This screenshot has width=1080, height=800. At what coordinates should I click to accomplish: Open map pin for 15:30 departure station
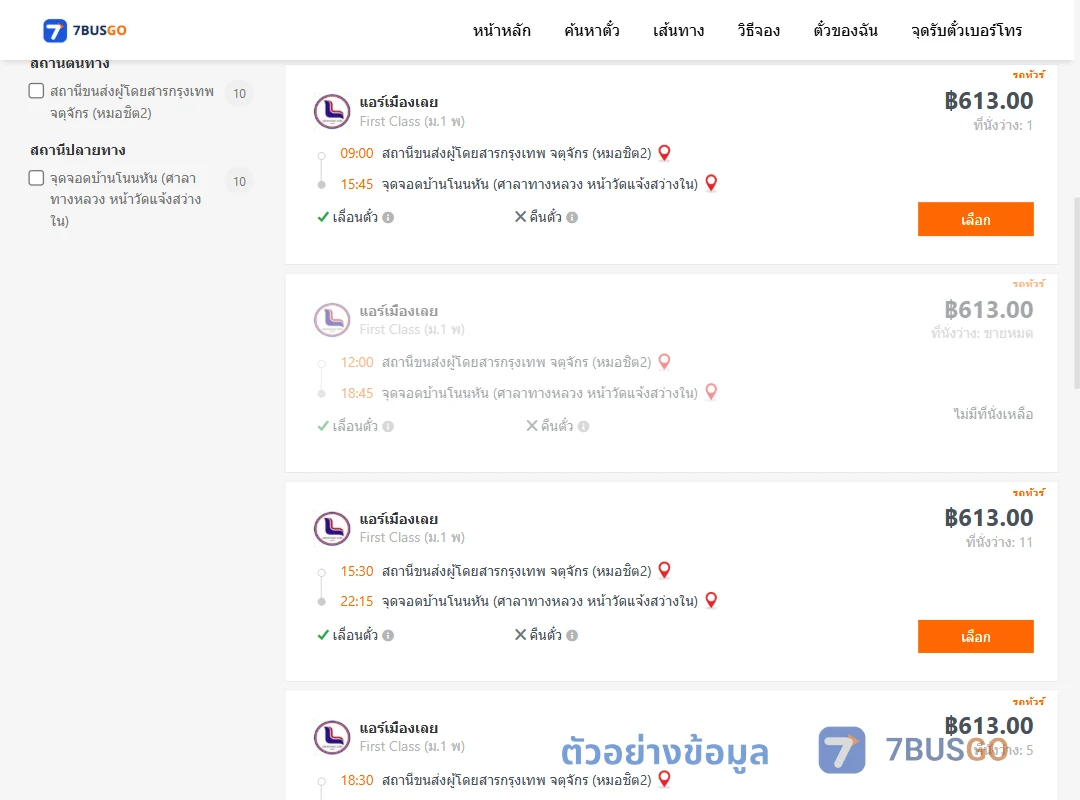tap(664, 571)
